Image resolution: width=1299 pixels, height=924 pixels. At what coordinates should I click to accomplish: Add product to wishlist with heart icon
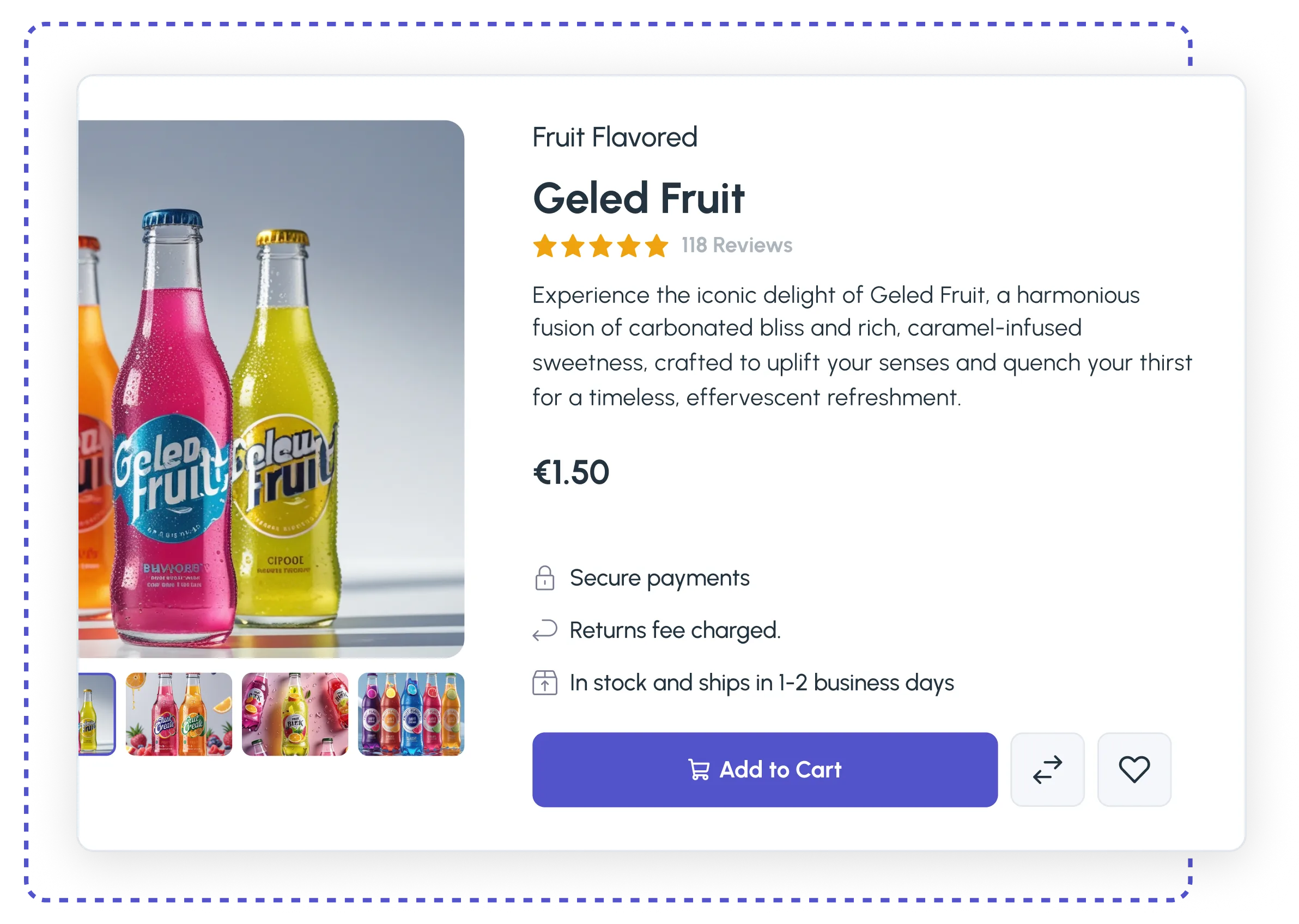point(1134,769)
